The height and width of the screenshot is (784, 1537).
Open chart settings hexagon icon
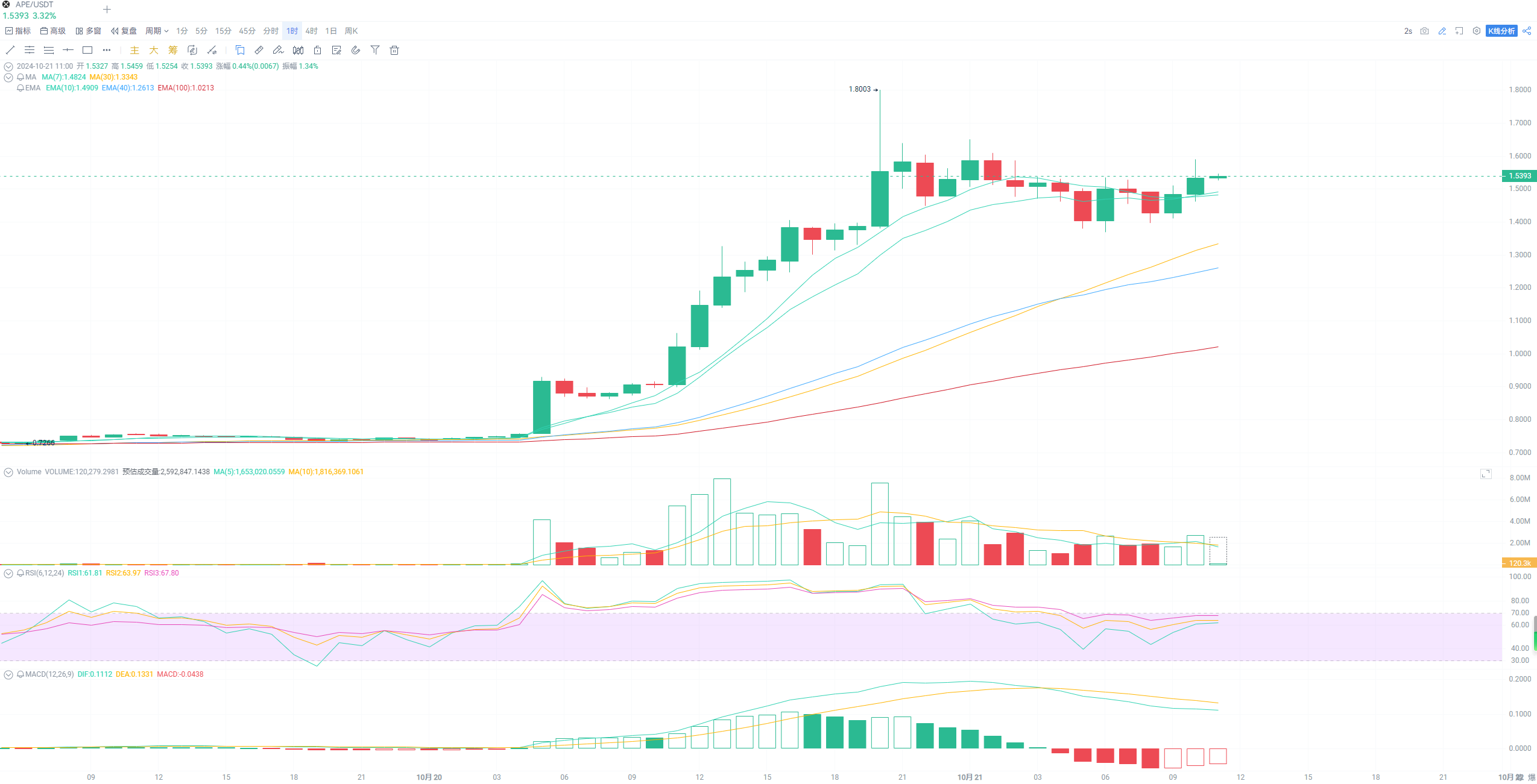[1476, 31]
